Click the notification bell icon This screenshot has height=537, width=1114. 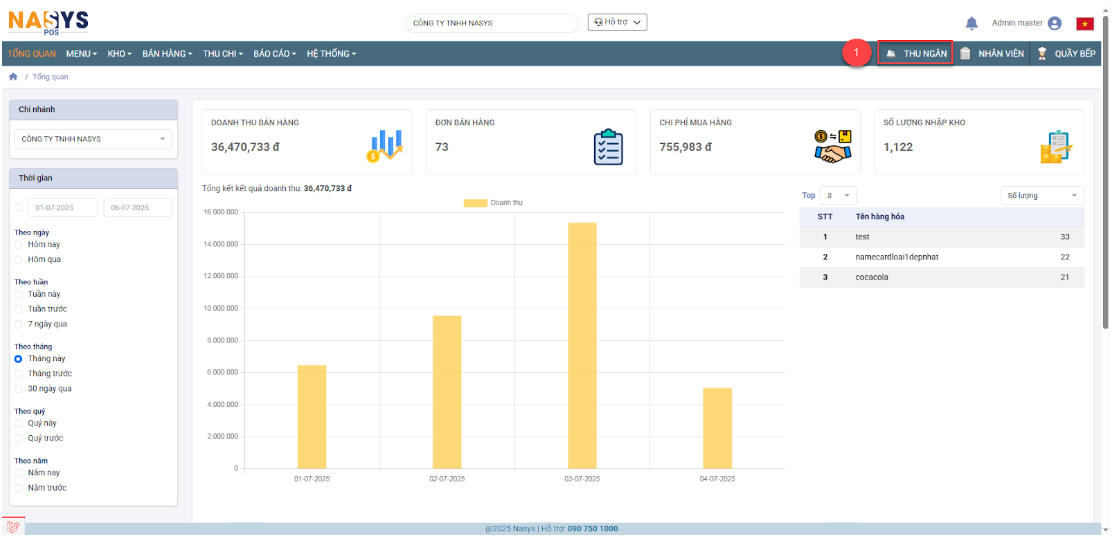point(971,23)
